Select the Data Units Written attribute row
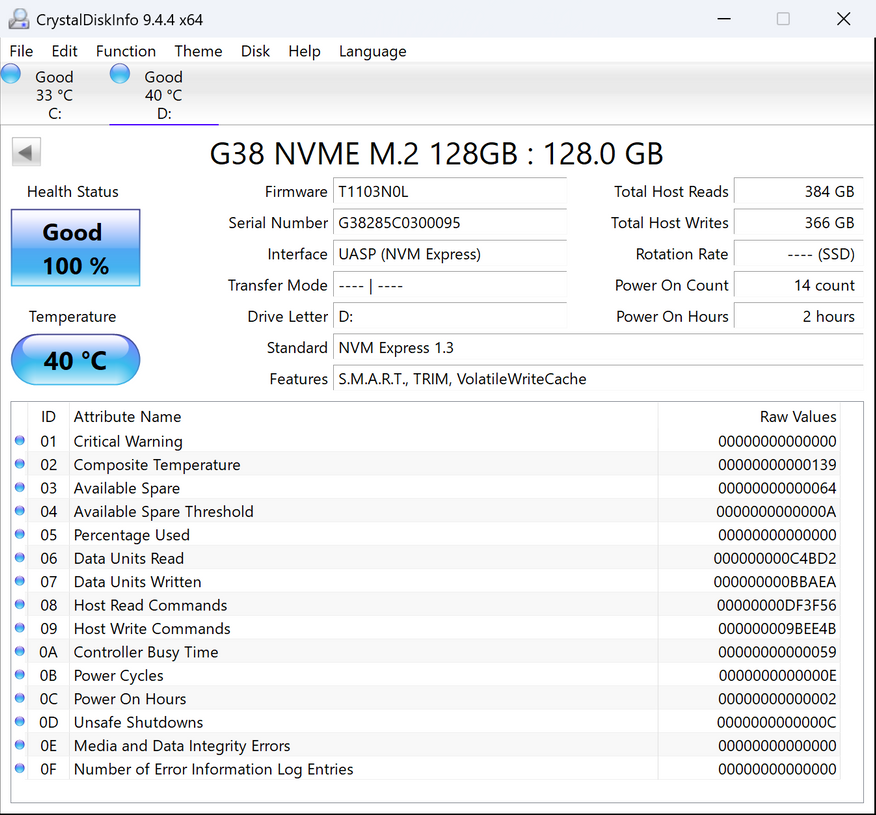 tap(400, 582)
